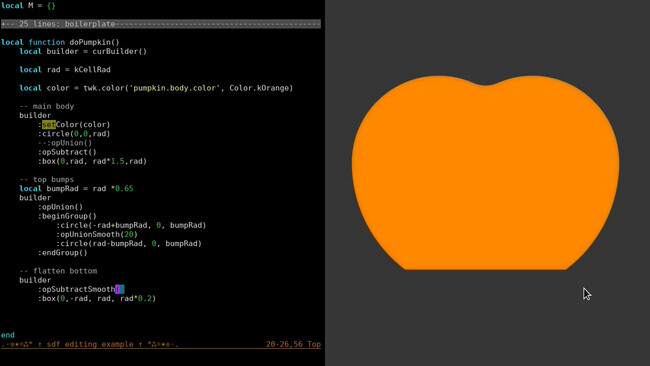Click the endGroup() line
The height and width of the screenshot is (366, 650).
[63, 252]
